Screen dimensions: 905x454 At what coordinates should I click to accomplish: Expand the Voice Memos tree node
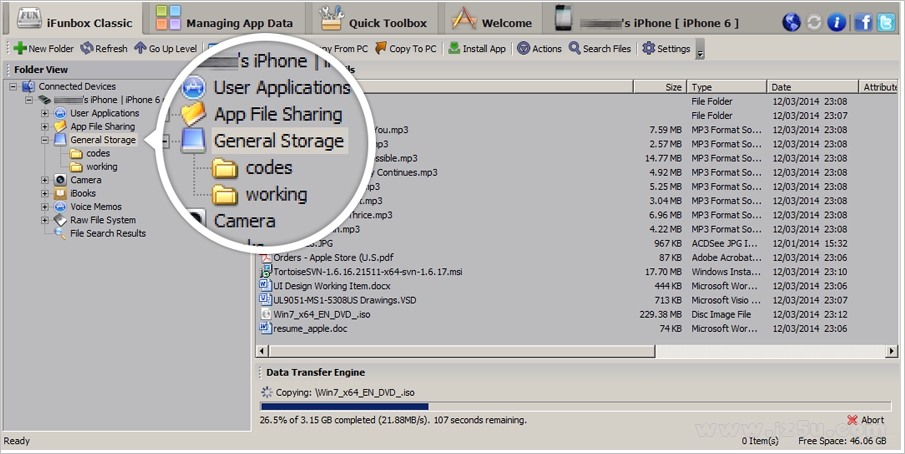45,207
